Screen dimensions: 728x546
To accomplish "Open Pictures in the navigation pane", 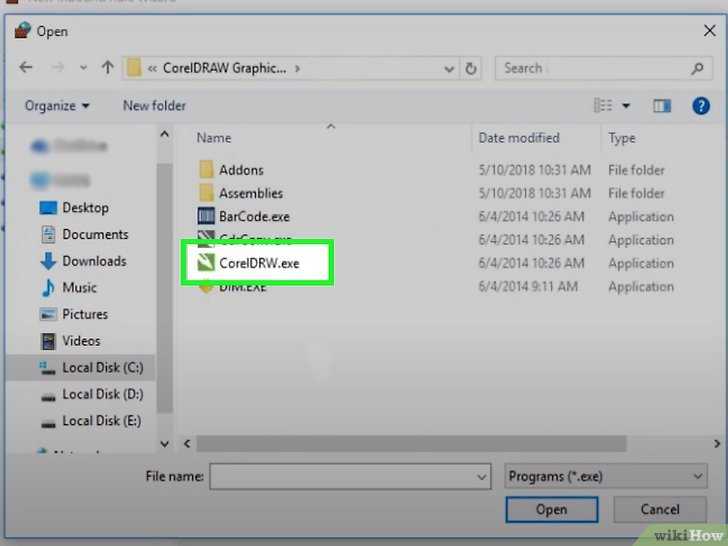I will [x=85, y=314].
